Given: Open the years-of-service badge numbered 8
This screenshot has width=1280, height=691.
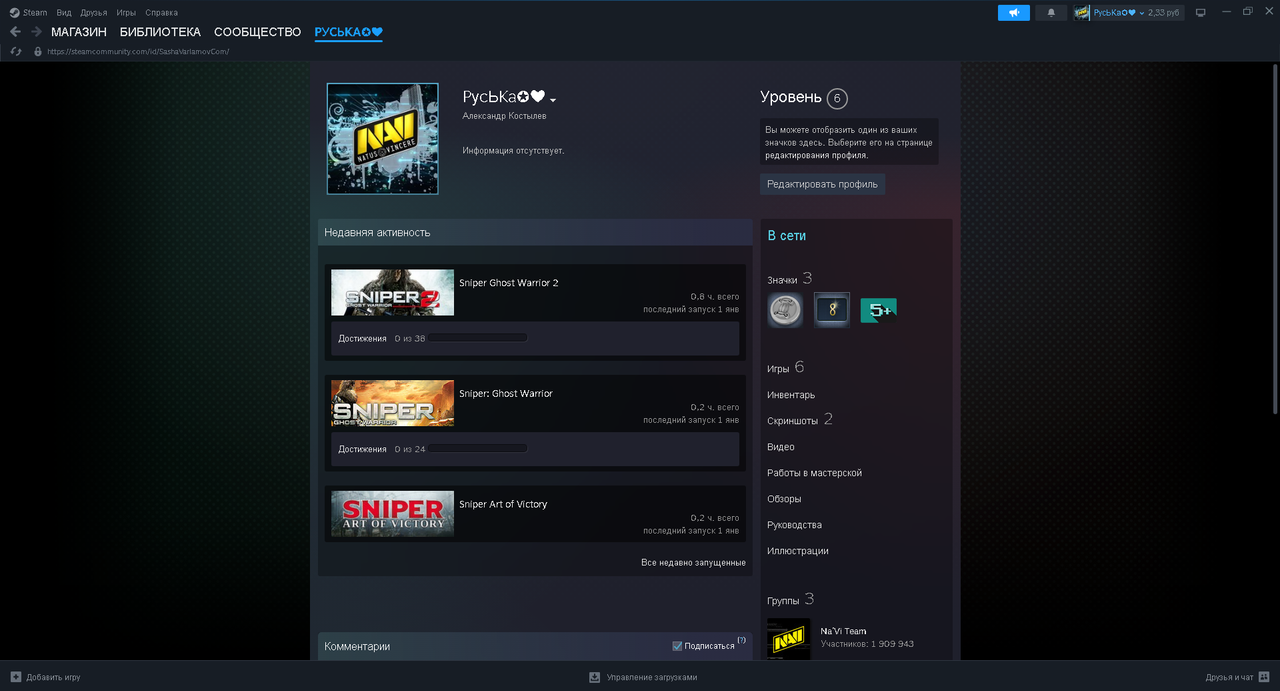Looking at the screenshot, I should point(832,310).
